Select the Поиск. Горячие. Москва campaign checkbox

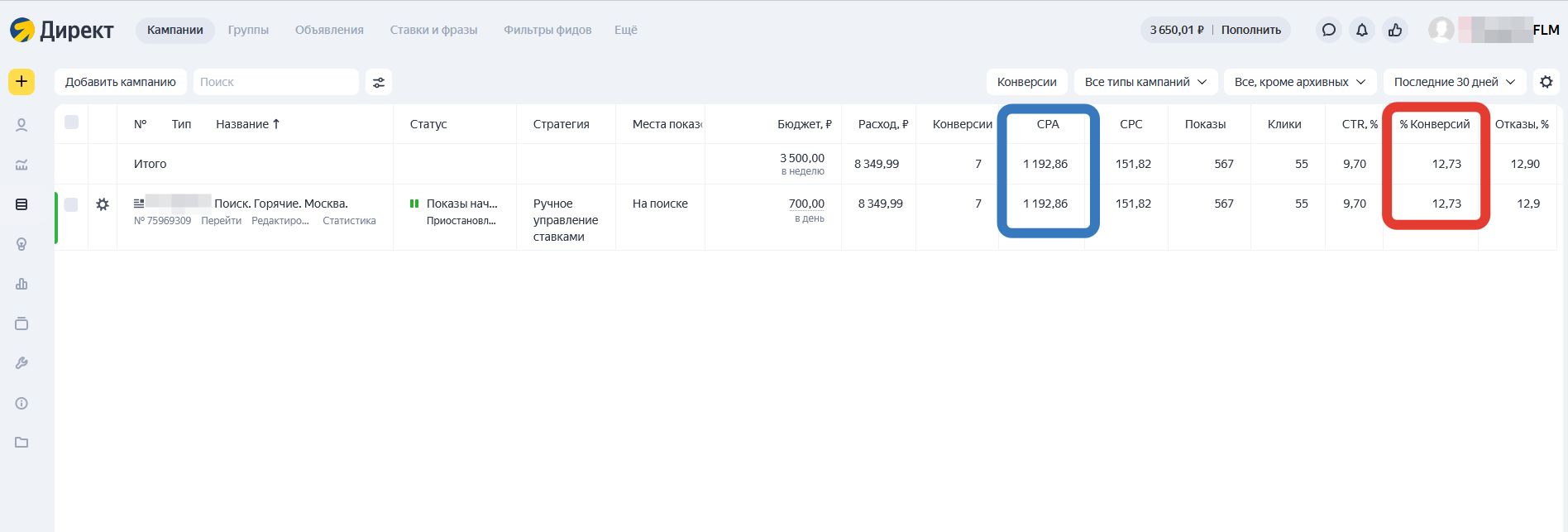tap(72, 204)
